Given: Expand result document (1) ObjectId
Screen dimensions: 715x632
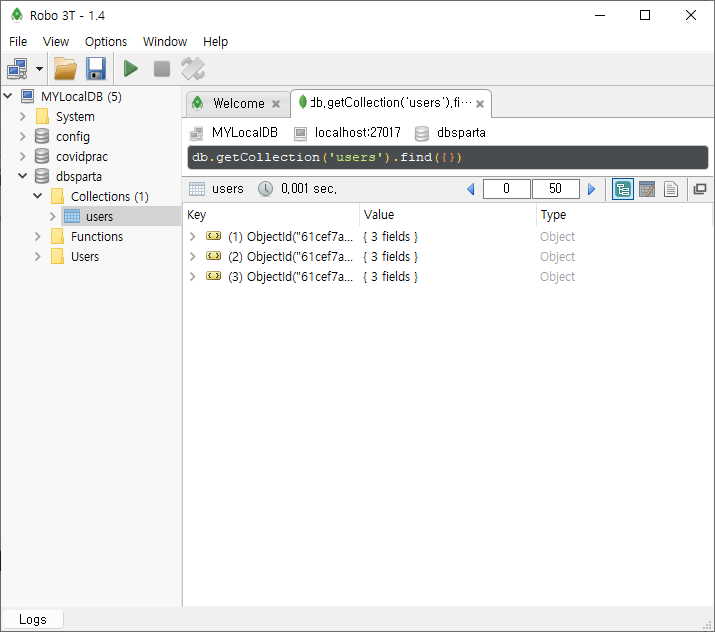Looking at the screenshot, I should click(x=192, y=236).
